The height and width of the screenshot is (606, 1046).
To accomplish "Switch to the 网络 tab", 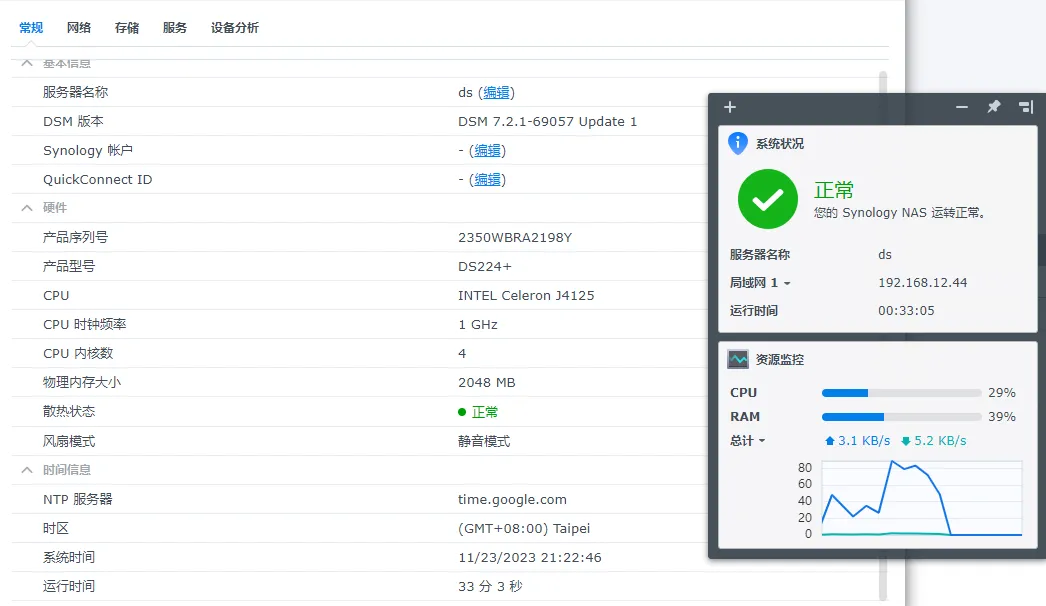I will click(x=79, y=28).
